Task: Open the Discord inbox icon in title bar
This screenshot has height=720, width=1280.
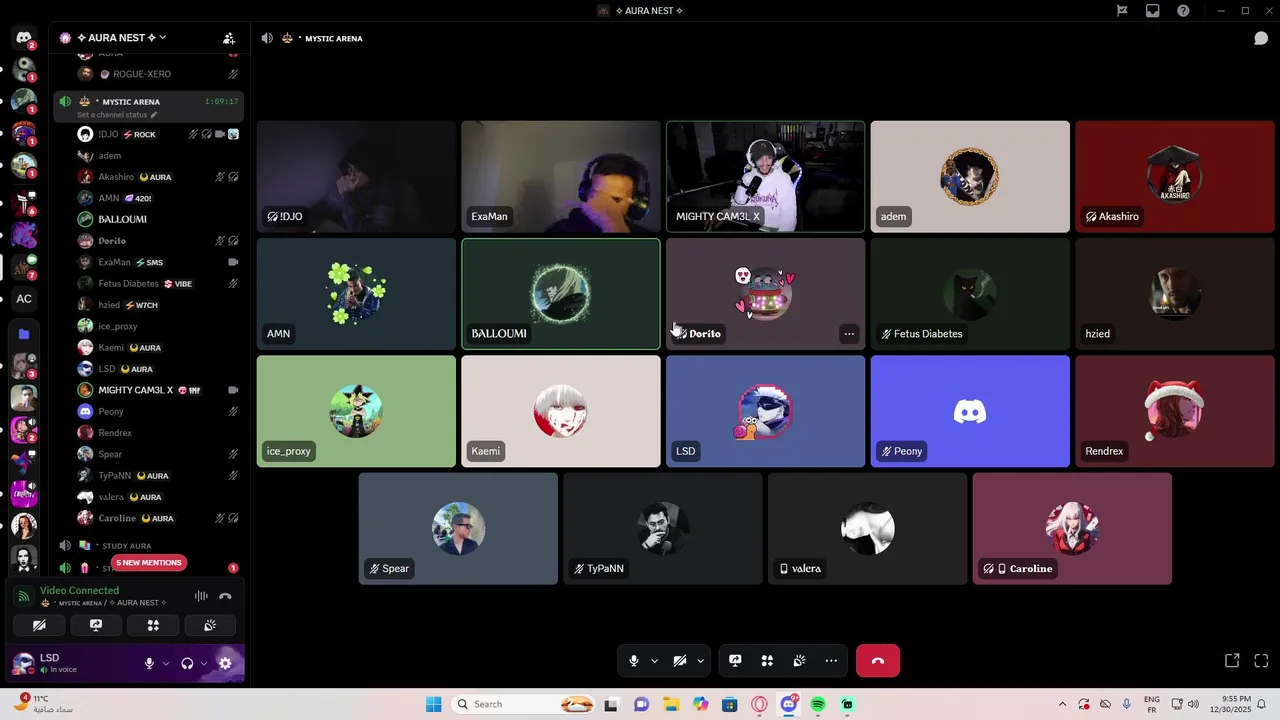Action: click(x=1153, y=11)
